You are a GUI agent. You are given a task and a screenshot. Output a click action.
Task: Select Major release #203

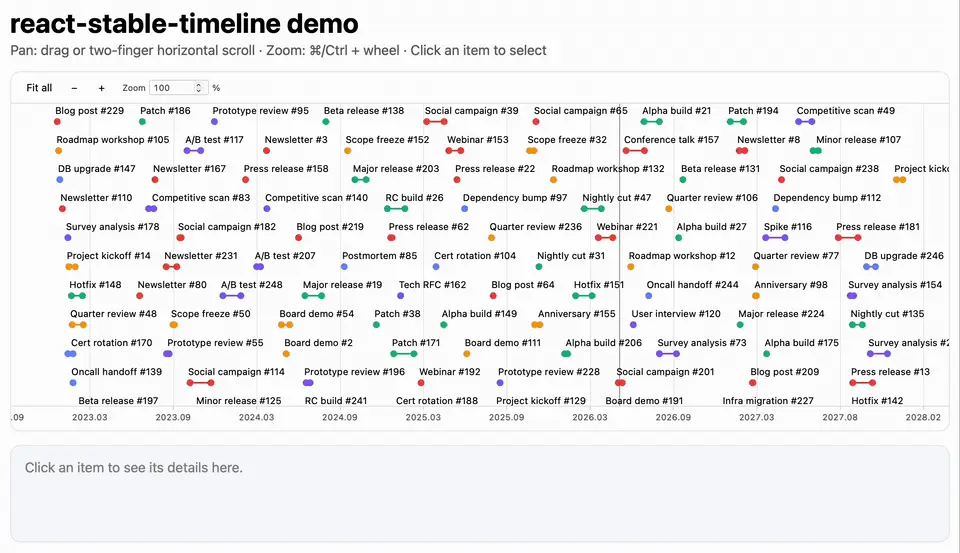pyautogui.click(x=396, y=168)
